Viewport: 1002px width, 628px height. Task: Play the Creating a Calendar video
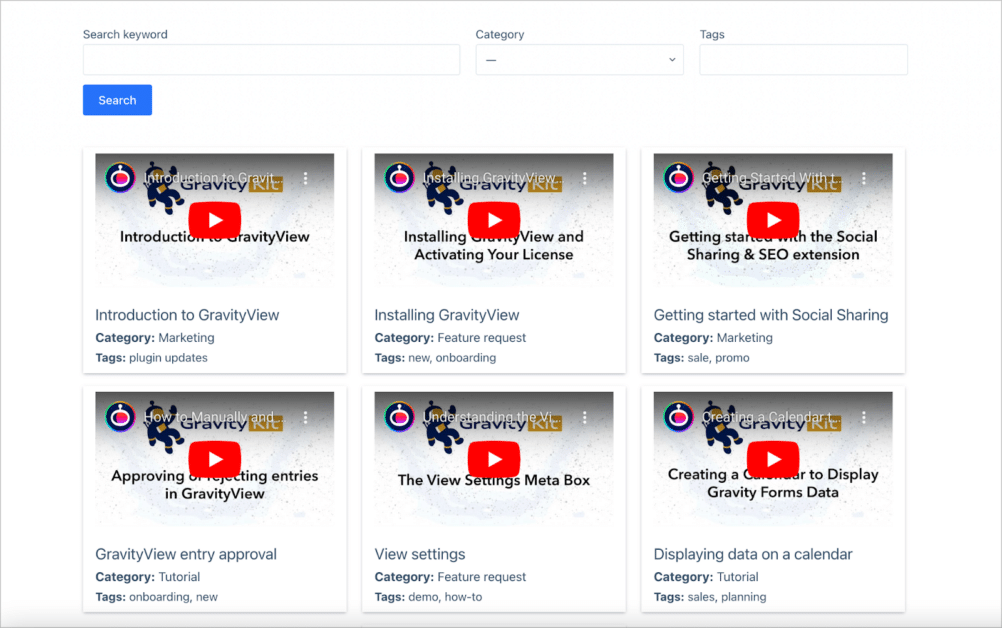[772, 459]
